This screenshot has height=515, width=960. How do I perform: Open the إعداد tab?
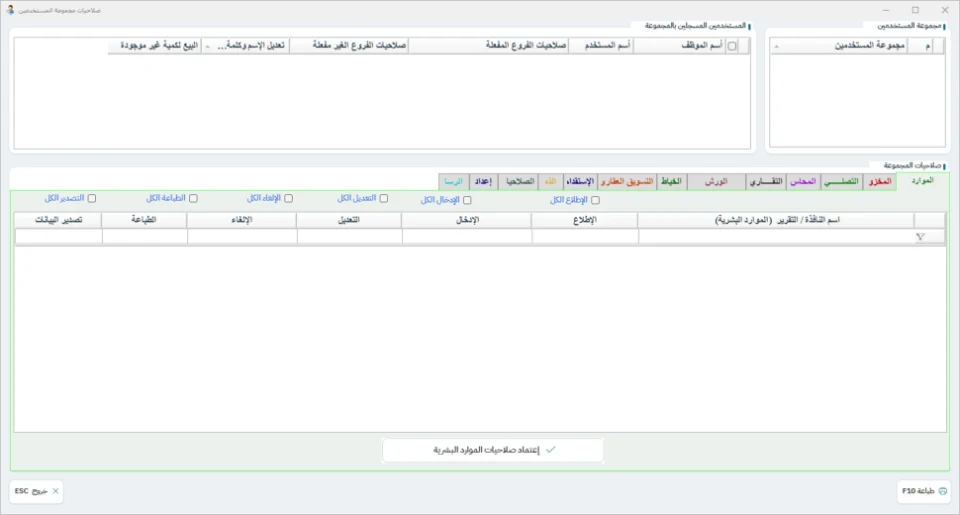484,182
